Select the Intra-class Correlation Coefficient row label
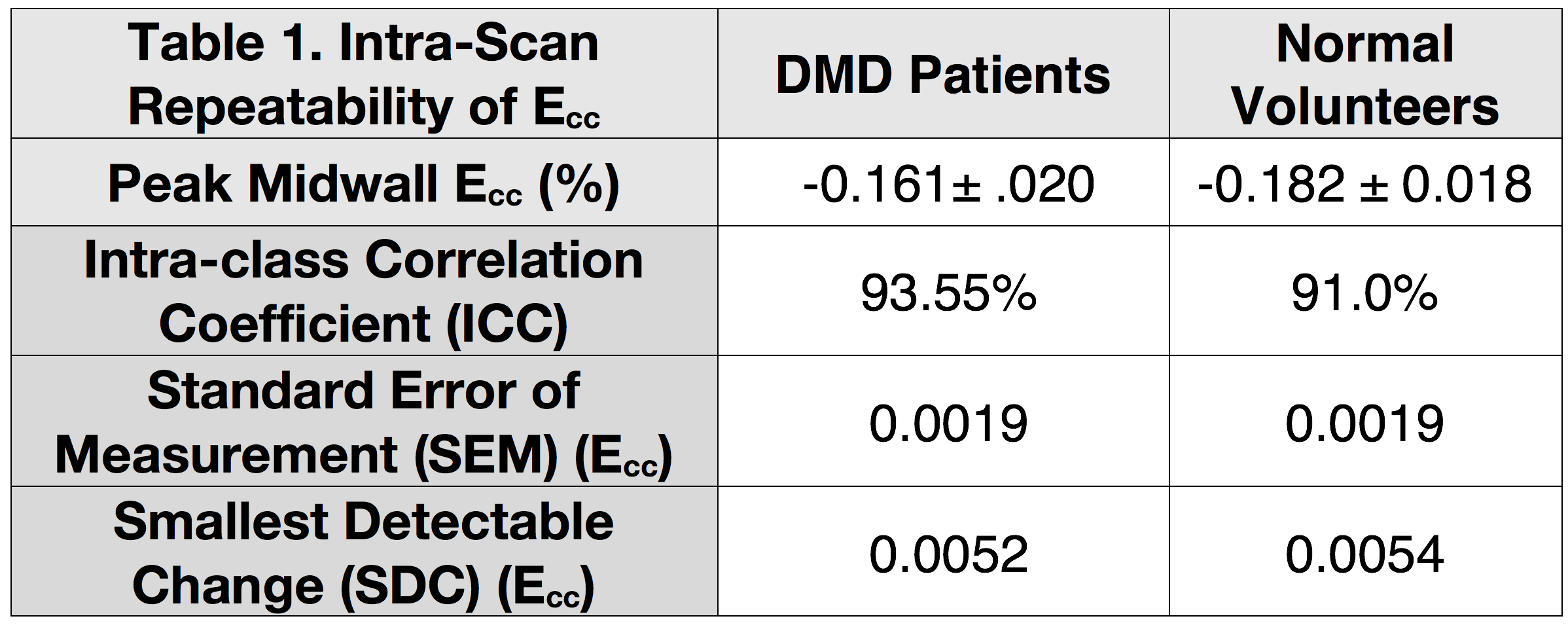Viewport: 1568px width, 627px height. coord(364,291)
